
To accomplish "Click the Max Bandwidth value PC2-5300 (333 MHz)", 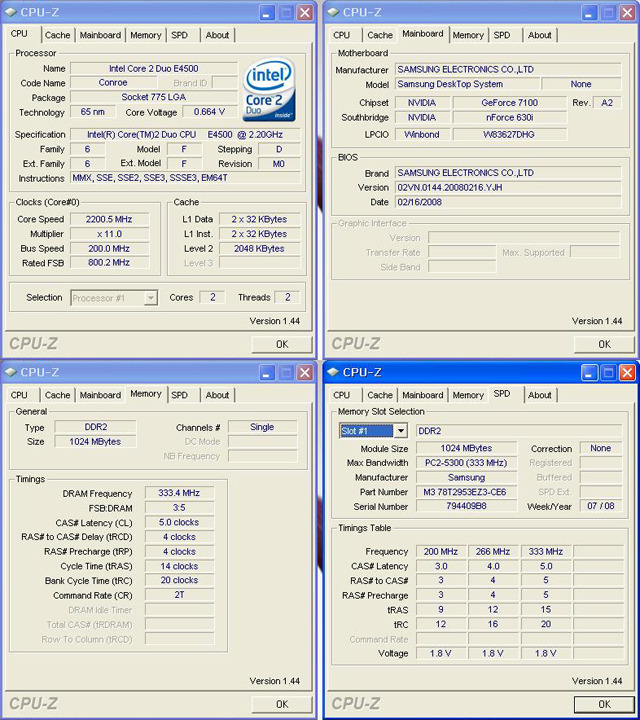I will pos(466,463).
